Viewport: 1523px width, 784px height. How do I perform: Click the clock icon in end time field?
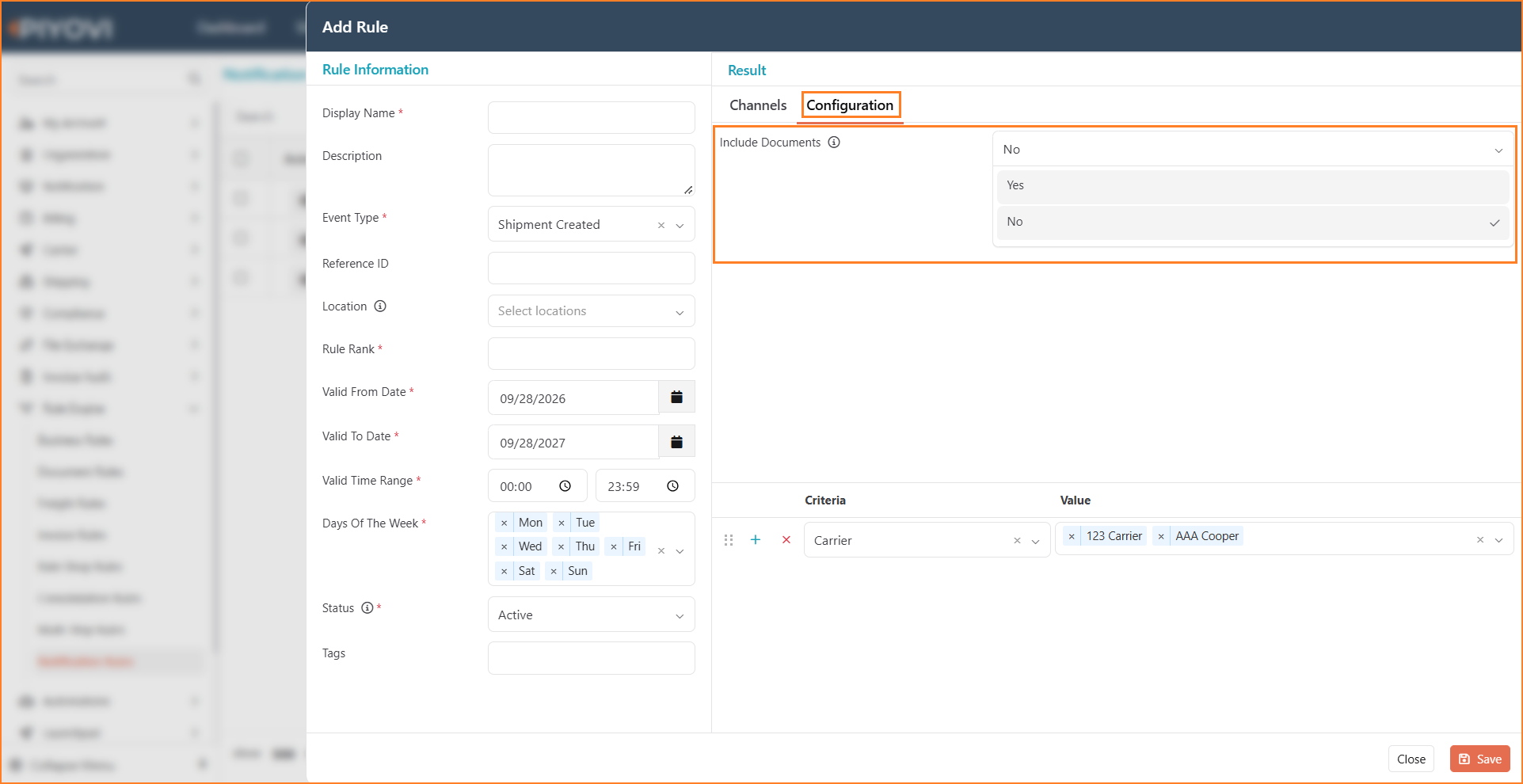pyautogui.click(x=672, y=486)
